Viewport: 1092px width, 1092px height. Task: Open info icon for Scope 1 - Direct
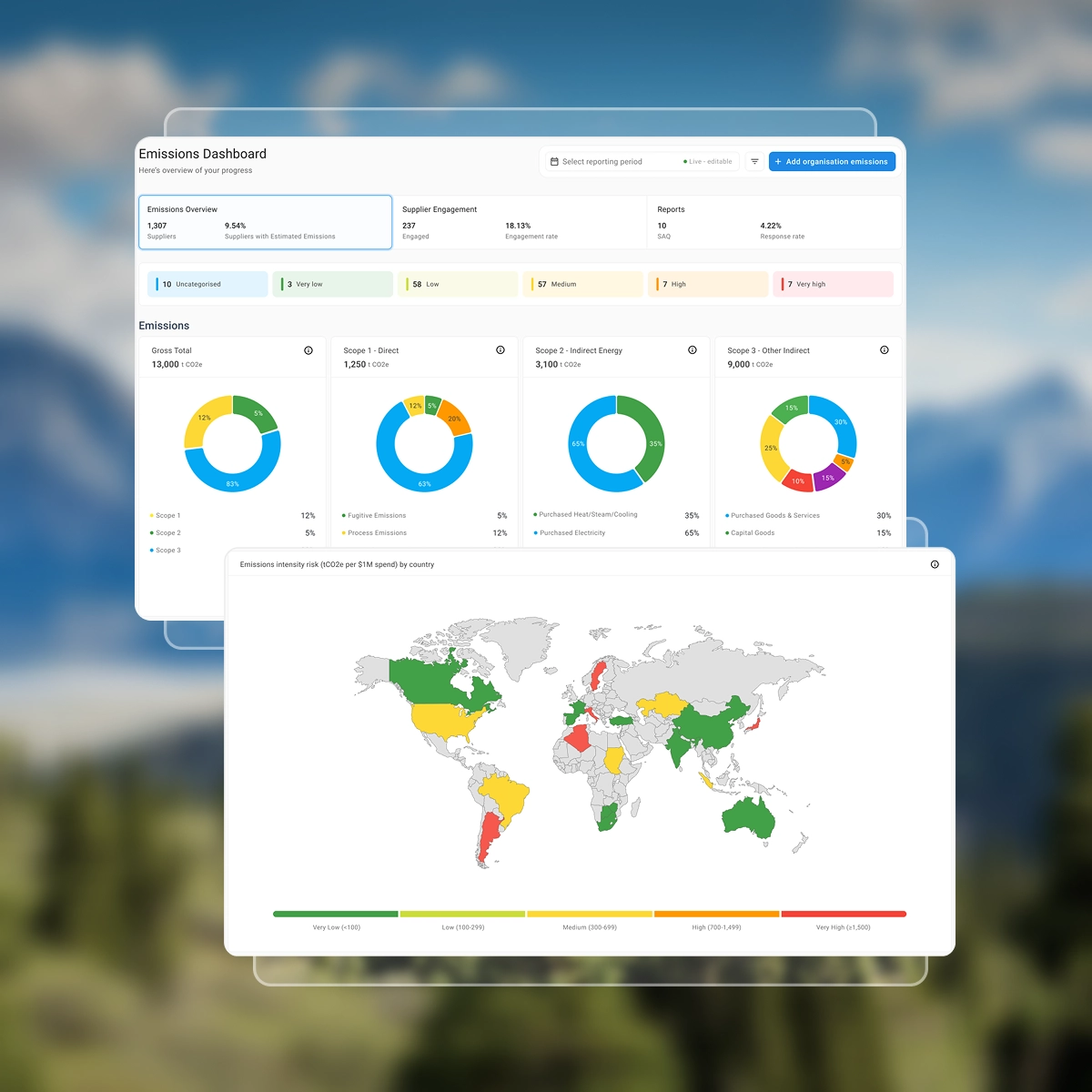(500, 350)
